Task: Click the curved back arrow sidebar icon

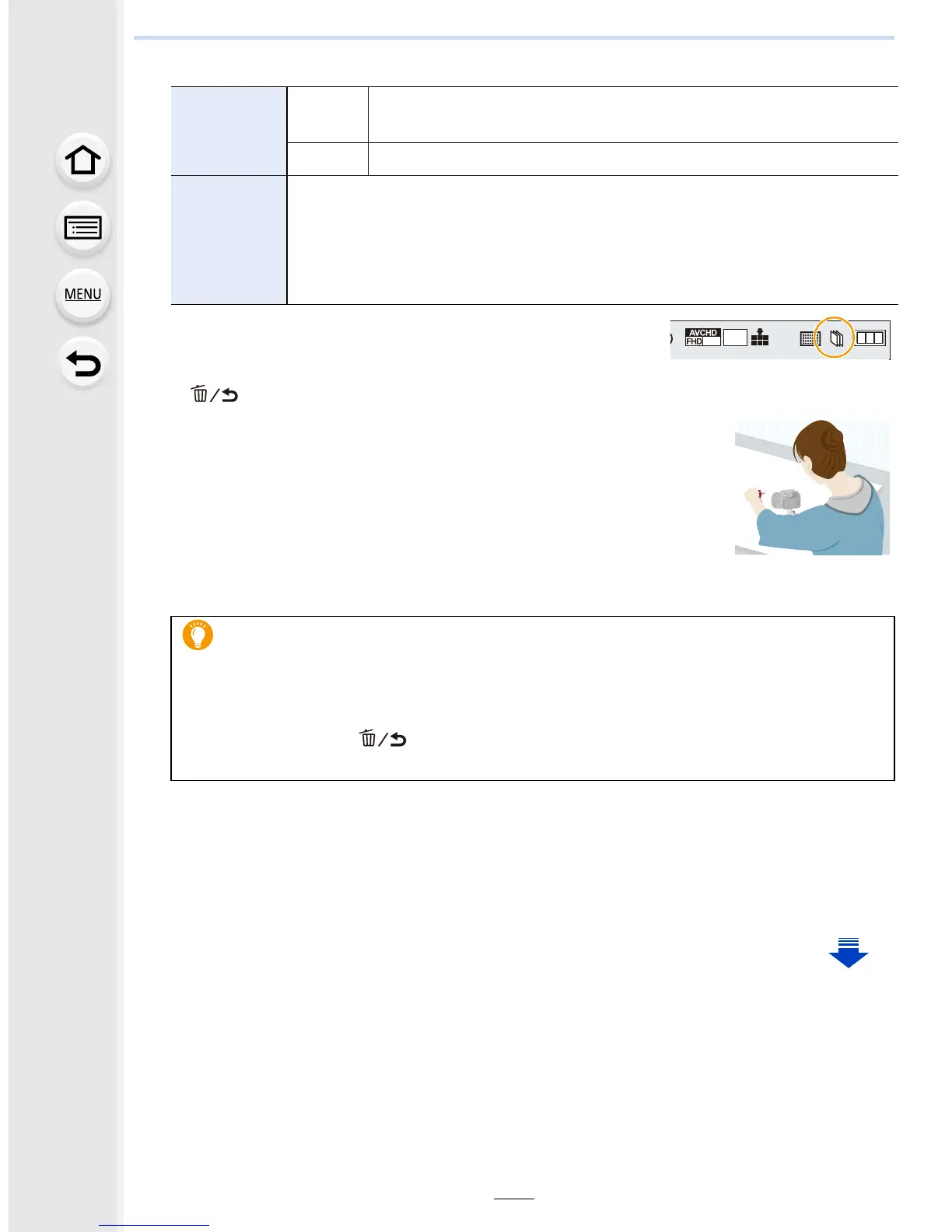Action: (x=83, y=363)
